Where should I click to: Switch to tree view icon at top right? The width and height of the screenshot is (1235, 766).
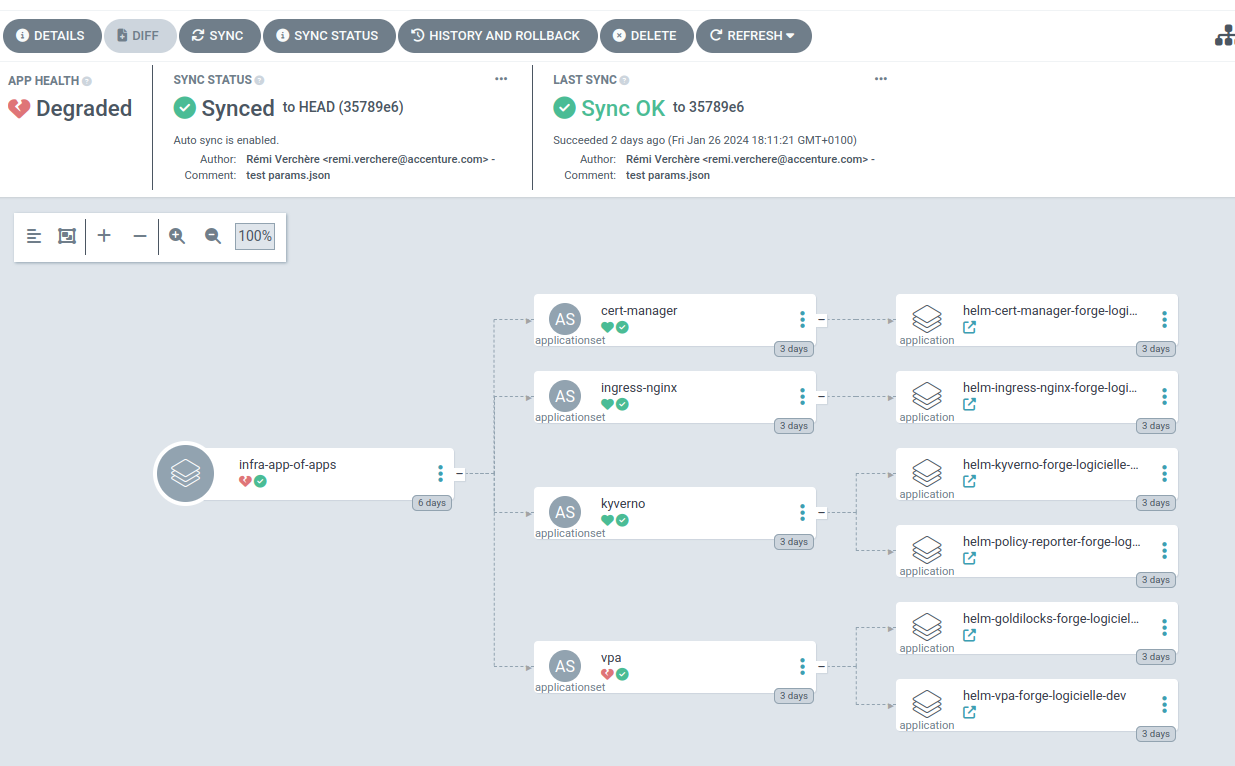(1224, 36)
